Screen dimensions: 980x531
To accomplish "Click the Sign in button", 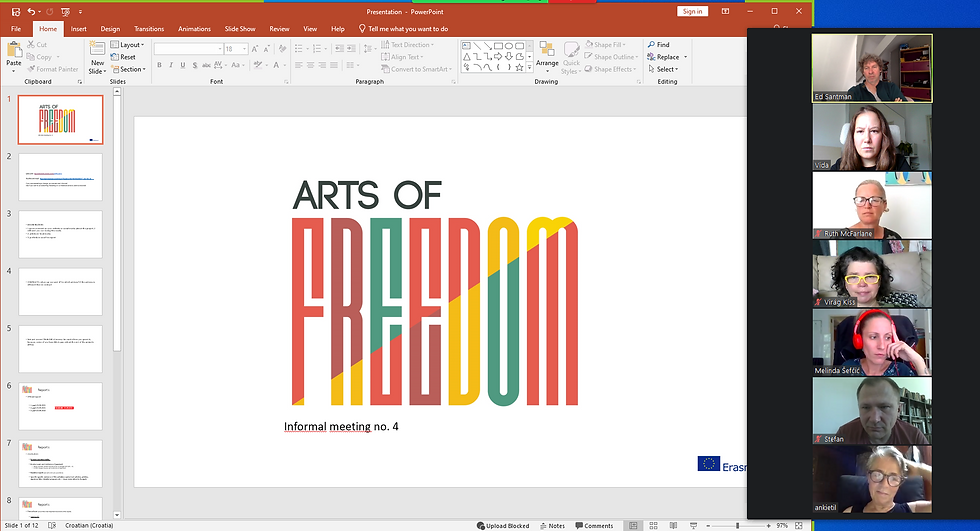I will pyautogui.click(x=692, y=11).
